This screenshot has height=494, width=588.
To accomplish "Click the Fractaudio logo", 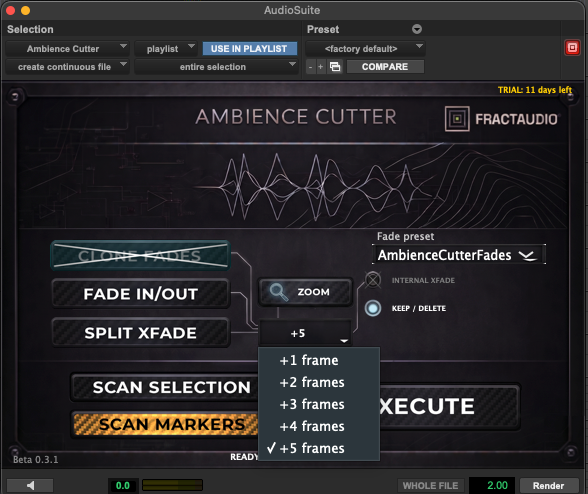I will 502,119.
